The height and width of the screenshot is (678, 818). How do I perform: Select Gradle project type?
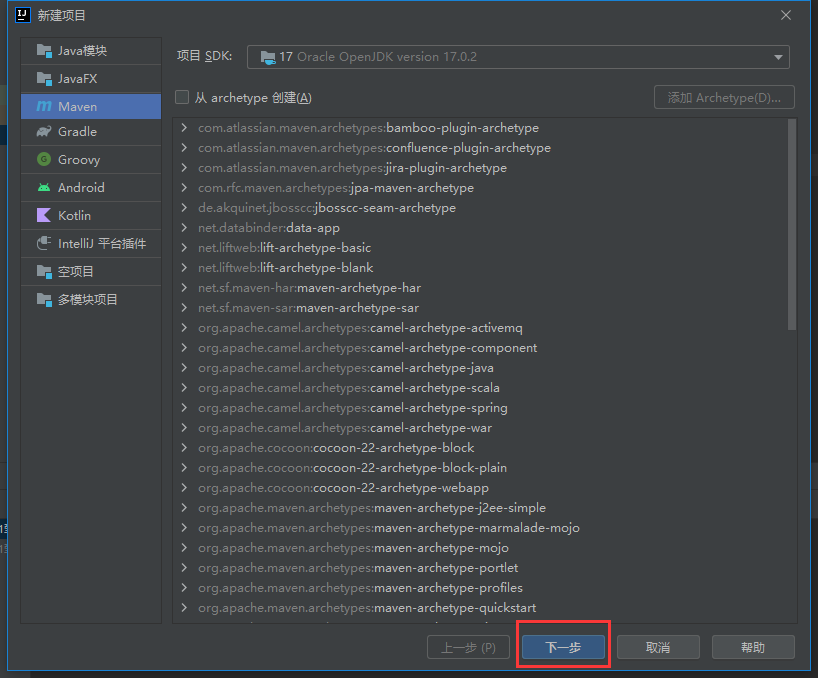pos(91,131)
